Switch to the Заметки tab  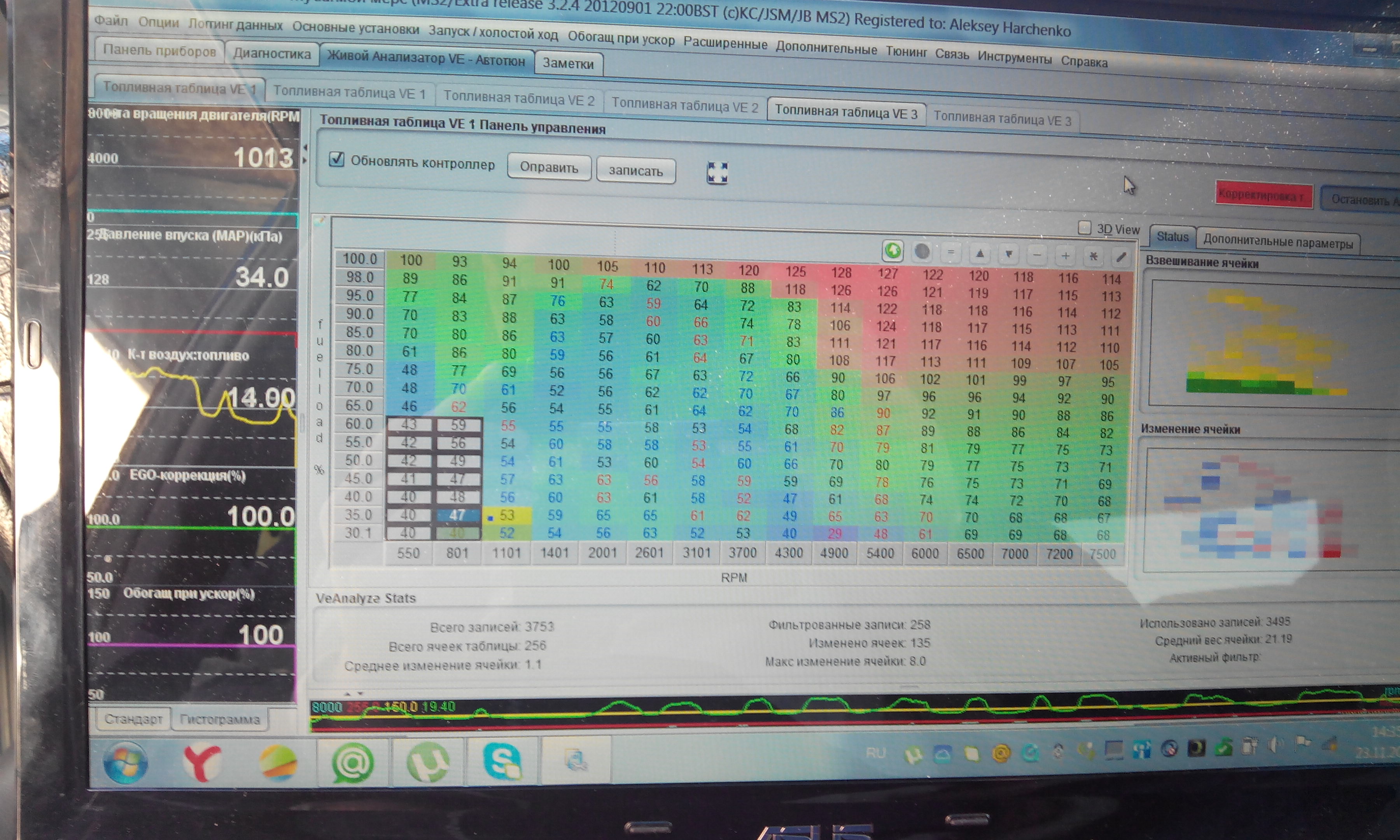[568, 63]
